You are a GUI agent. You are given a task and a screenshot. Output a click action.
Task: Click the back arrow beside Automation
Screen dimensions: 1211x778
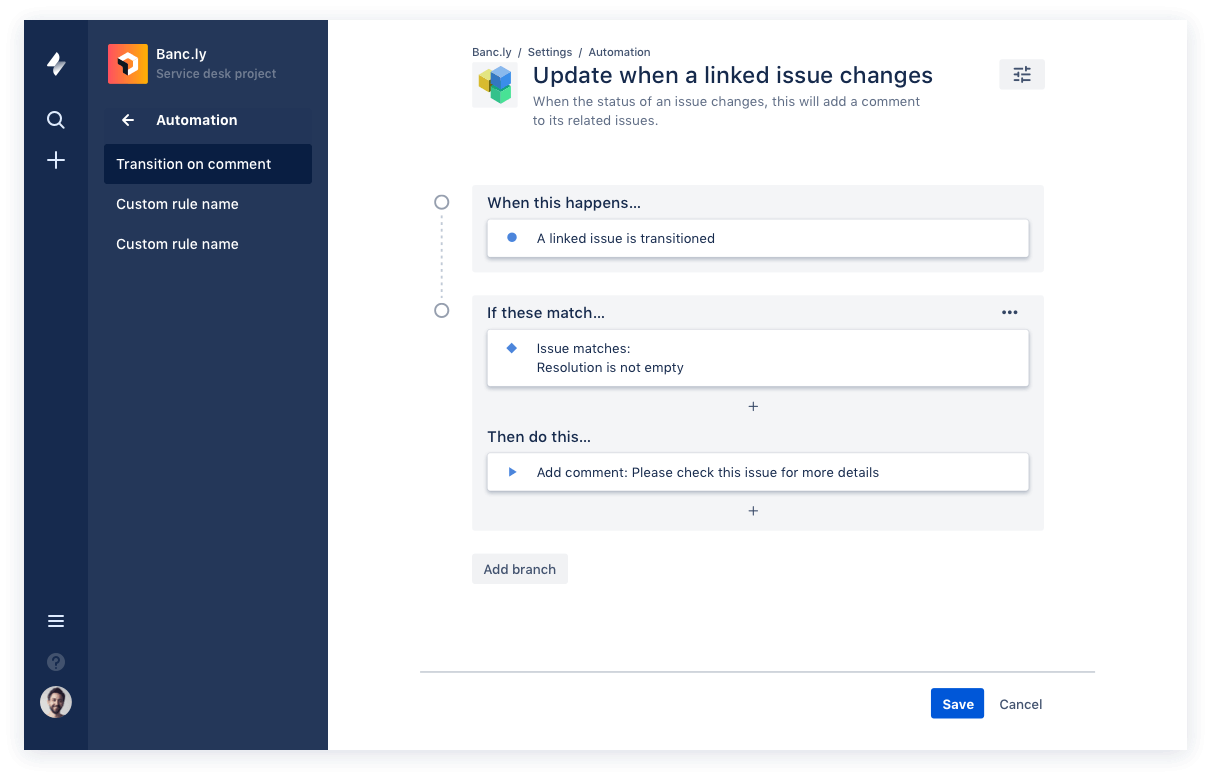point(127,120)
